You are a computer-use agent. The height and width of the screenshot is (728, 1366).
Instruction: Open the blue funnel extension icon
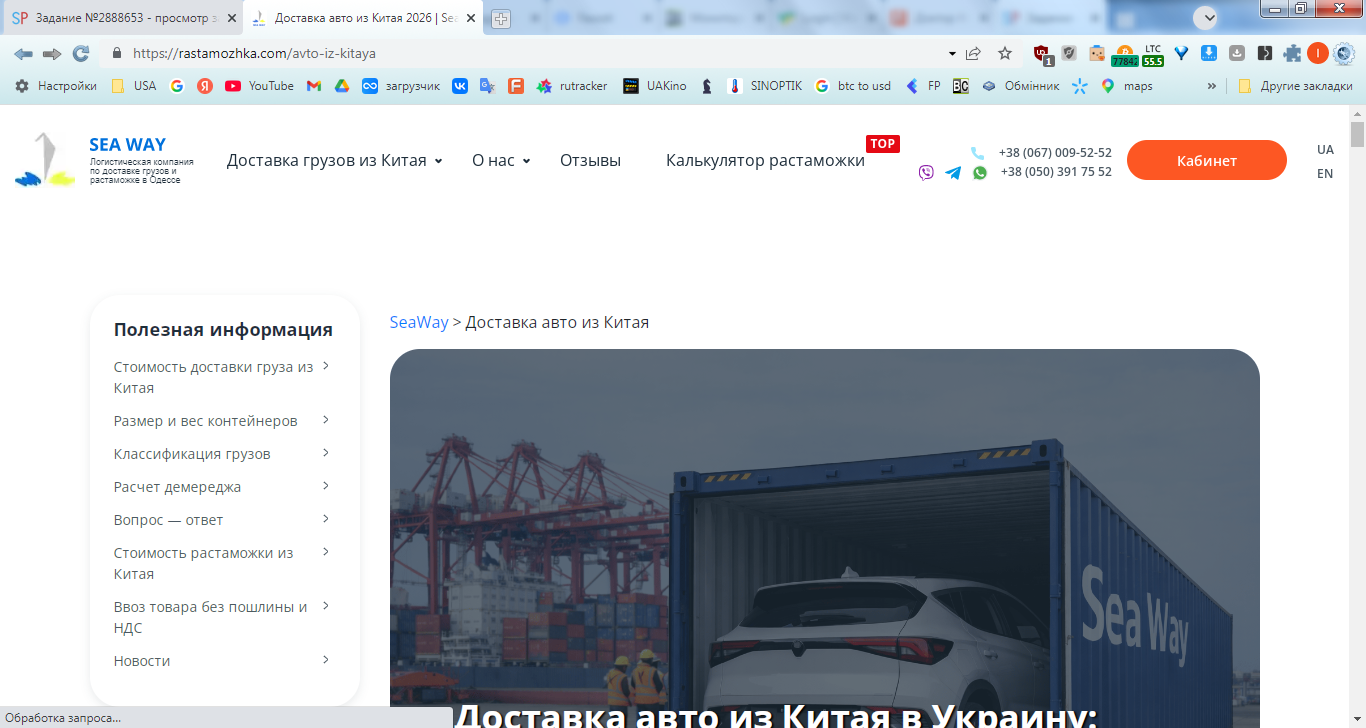coord(1181,54)
